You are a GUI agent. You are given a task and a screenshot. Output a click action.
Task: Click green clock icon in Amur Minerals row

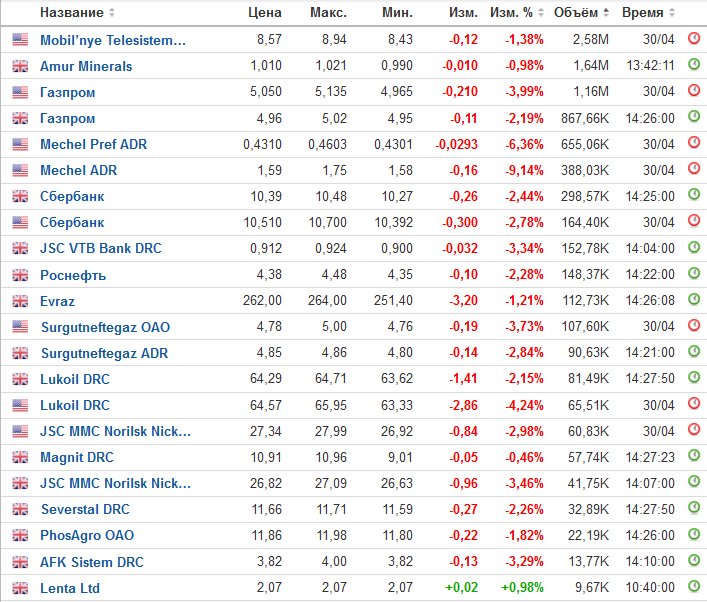click(x=694, y=64)
